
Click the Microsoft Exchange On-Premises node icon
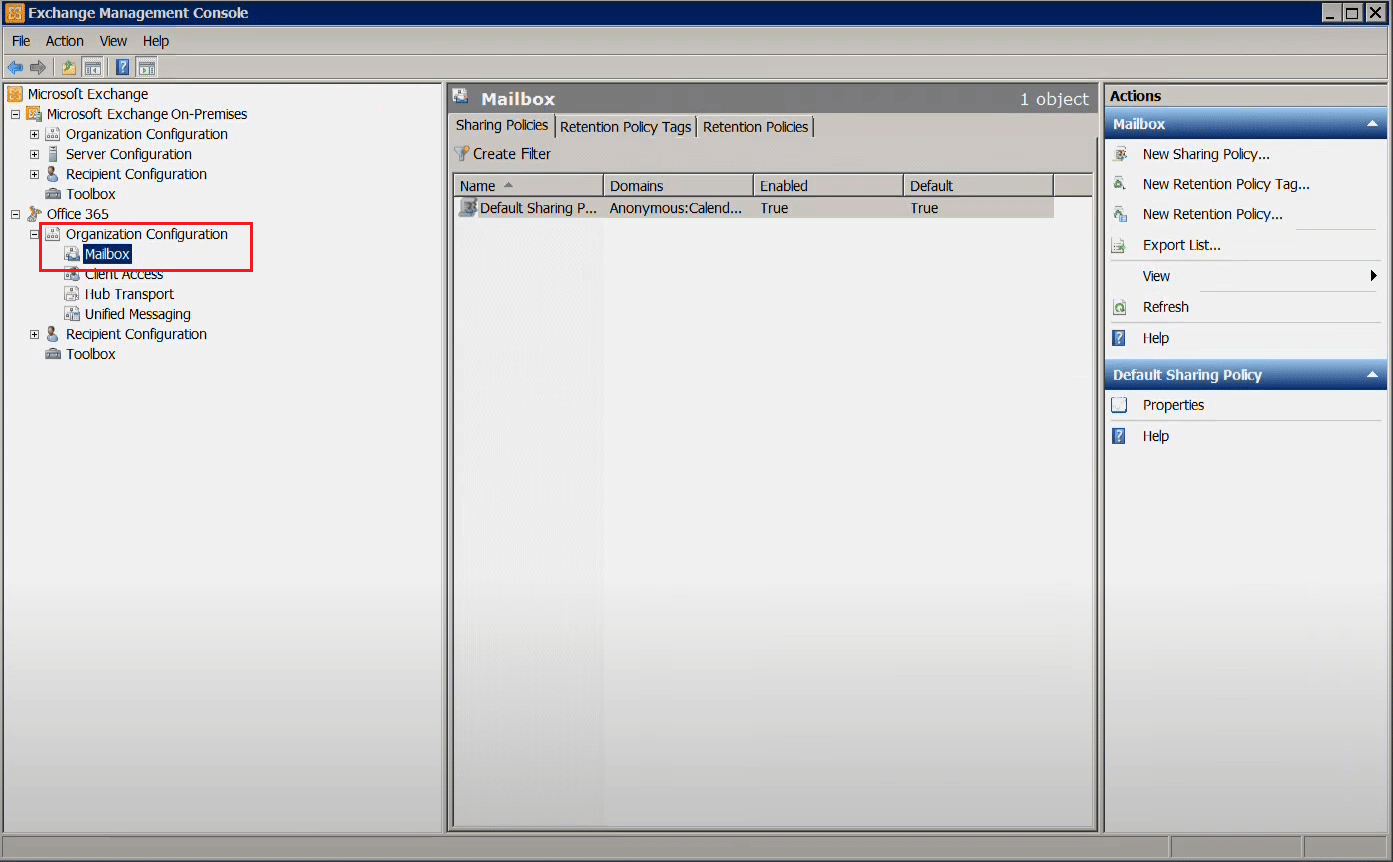(x=34, y=114)
